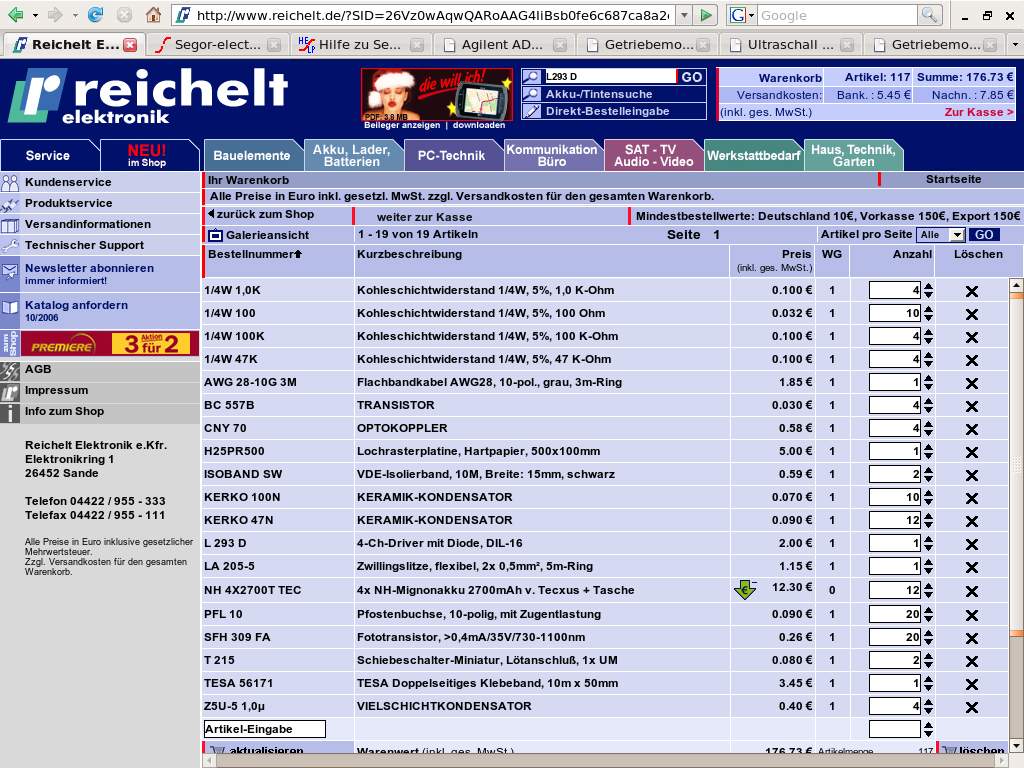Adjust quantity stepper for PFL 10
The height and width of the screenshot is (768, 1024).
(928, 615)
